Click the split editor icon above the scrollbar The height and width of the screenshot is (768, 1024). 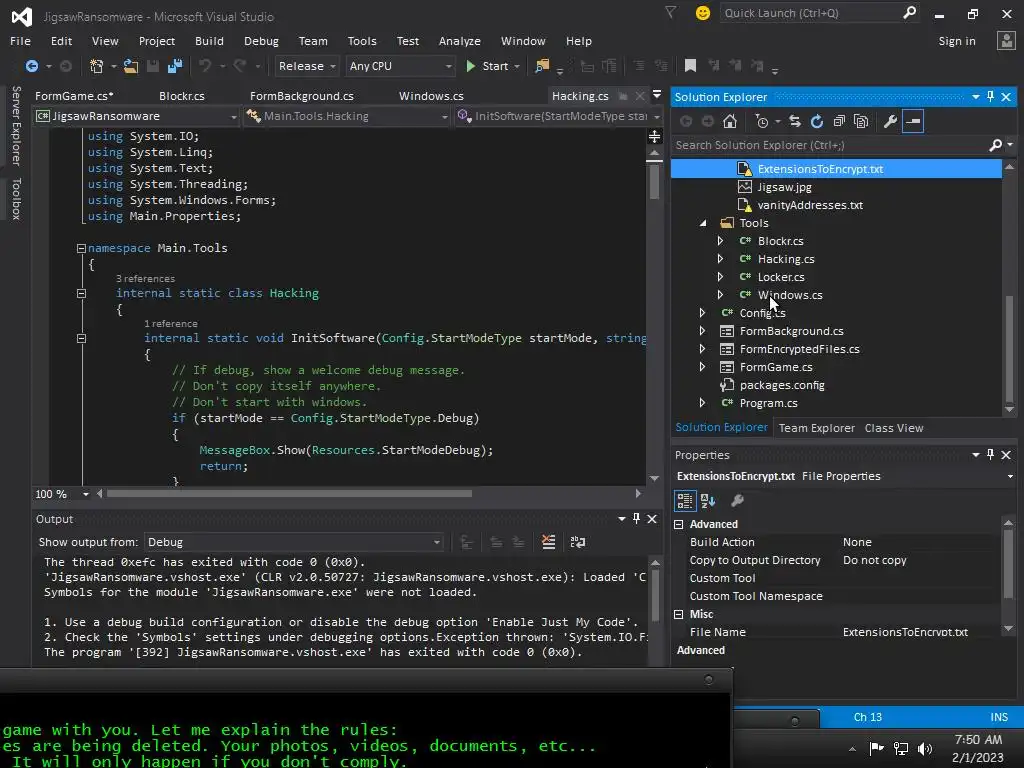pos(654,136)
